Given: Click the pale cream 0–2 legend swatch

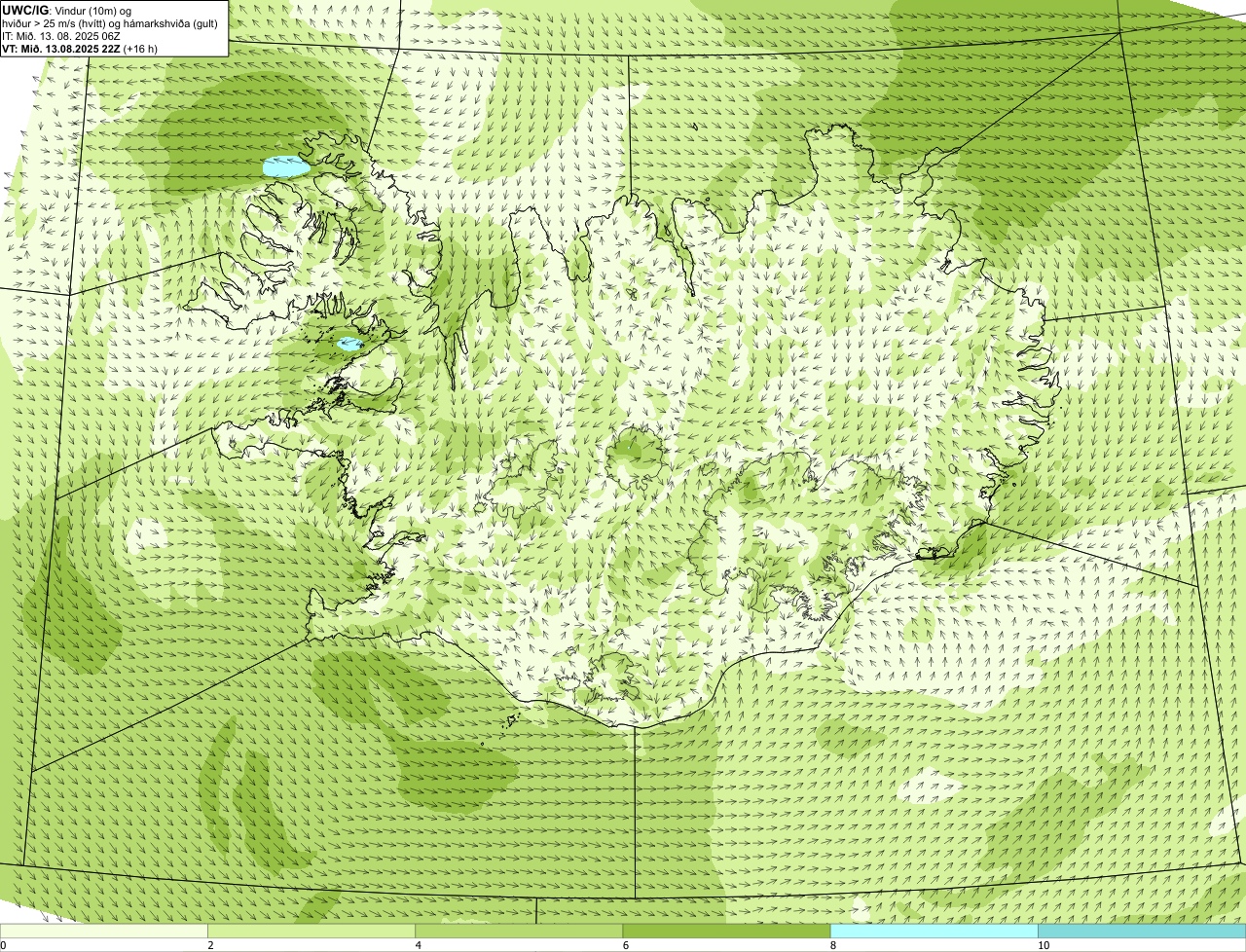Looking at the screenshot, I should point(103,932).
